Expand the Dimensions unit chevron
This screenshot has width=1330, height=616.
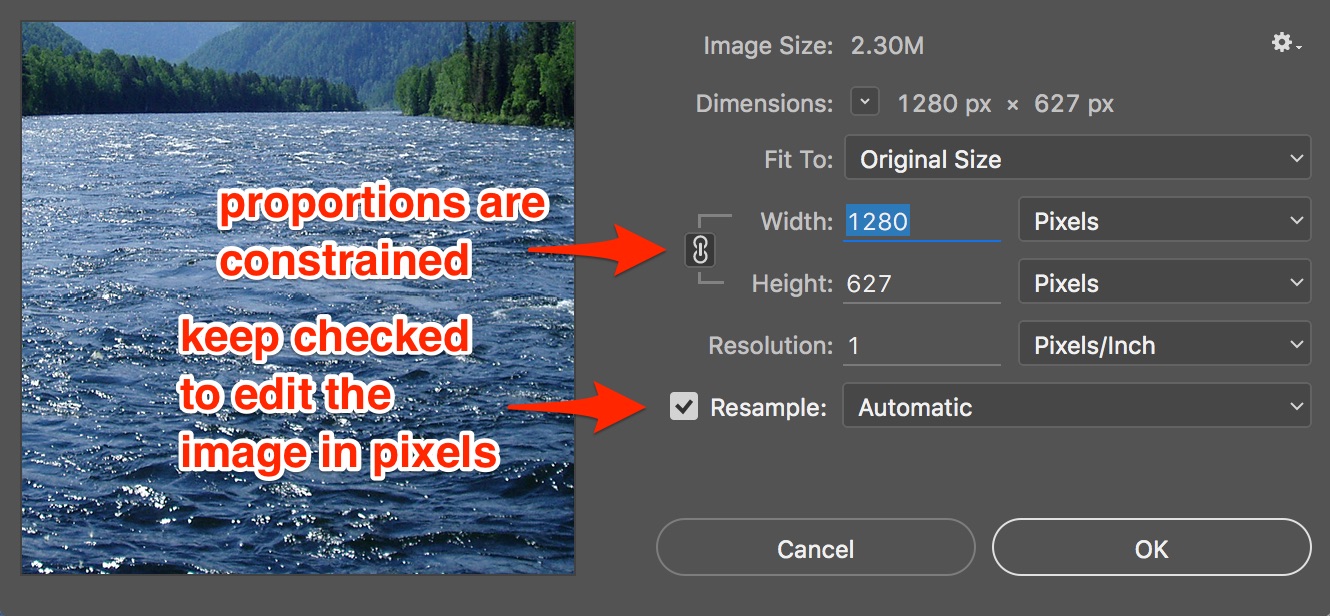865,102
